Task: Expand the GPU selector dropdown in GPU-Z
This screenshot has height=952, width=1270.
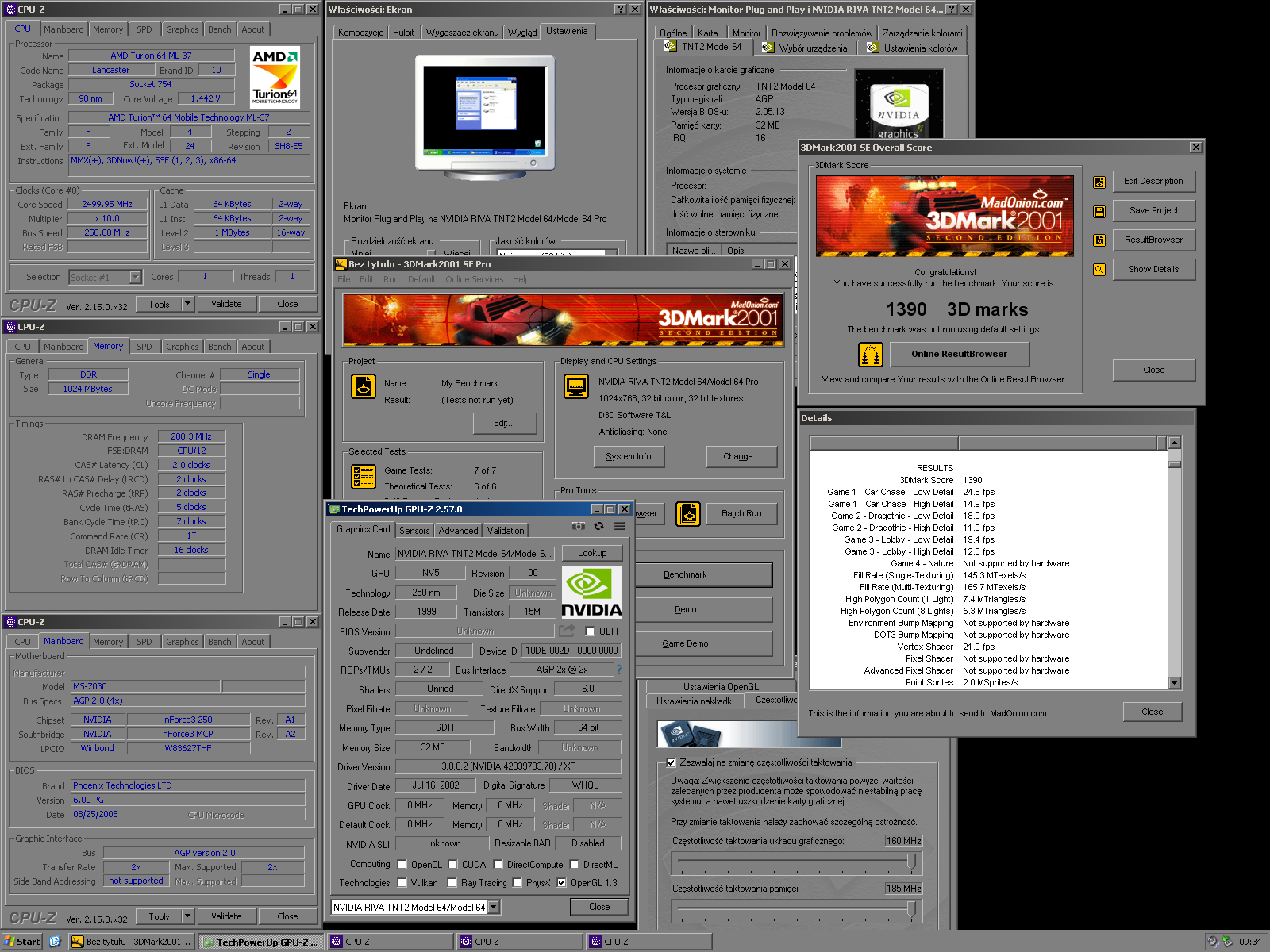Action: click(x=494, y=907)
